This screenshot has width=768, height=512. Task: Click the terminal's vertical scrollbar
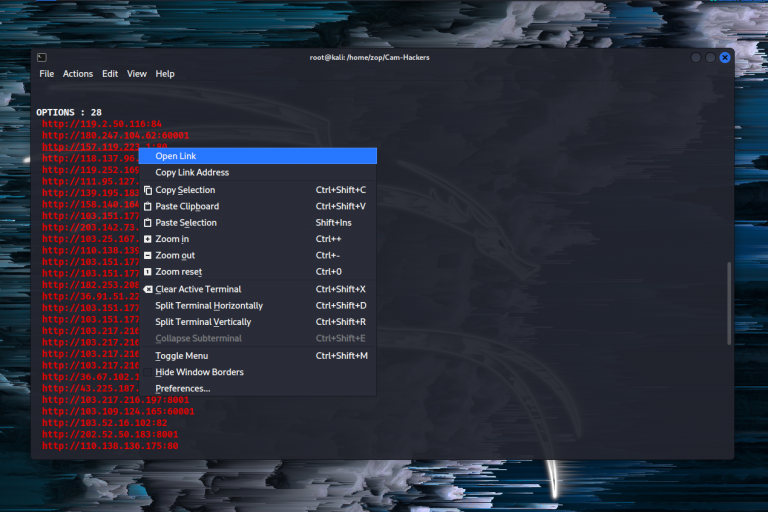tap(729, 304)
